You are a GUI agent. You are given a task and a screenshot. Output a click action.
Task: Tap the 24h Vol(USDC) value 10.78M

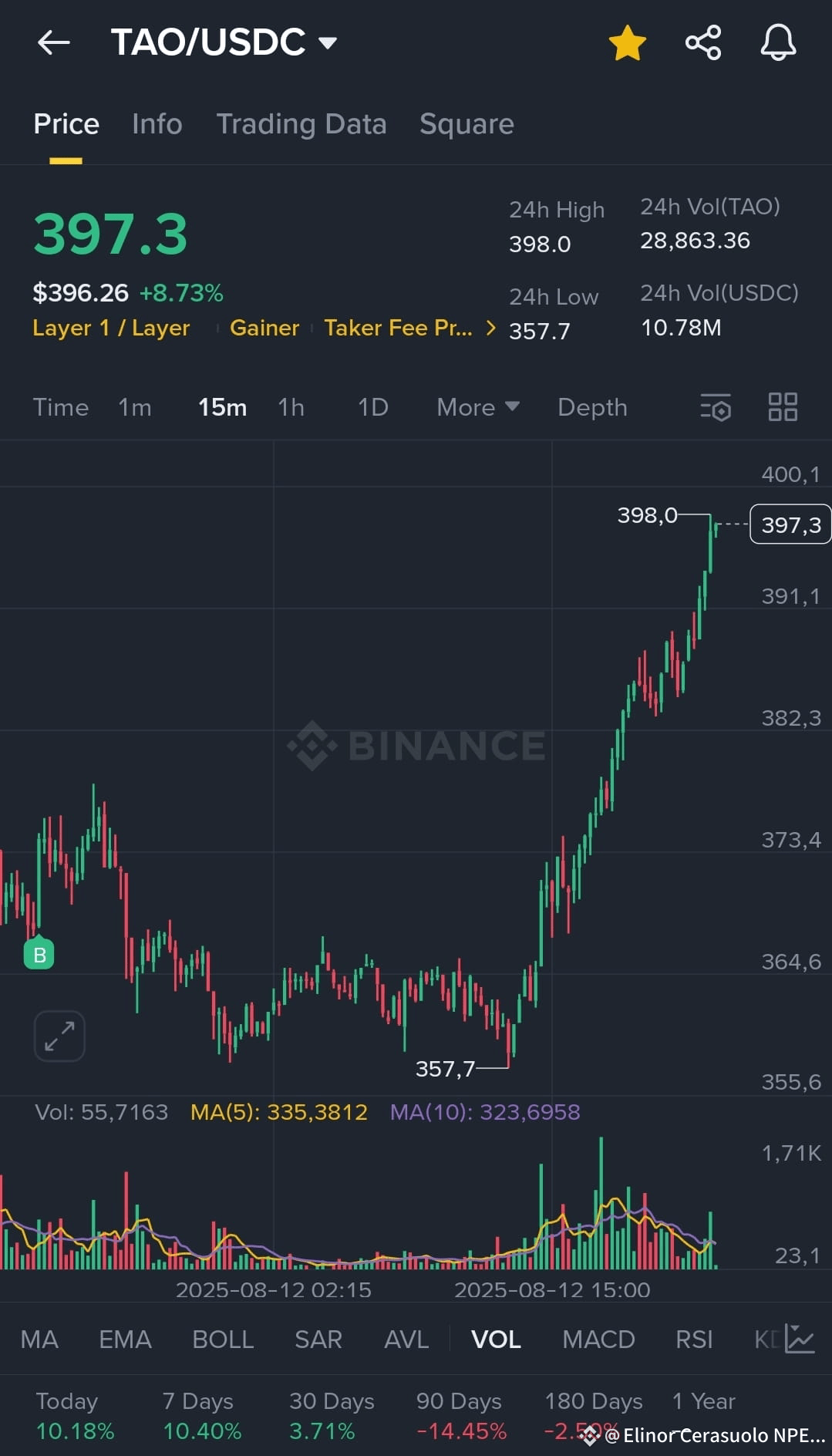pos(681,328)
